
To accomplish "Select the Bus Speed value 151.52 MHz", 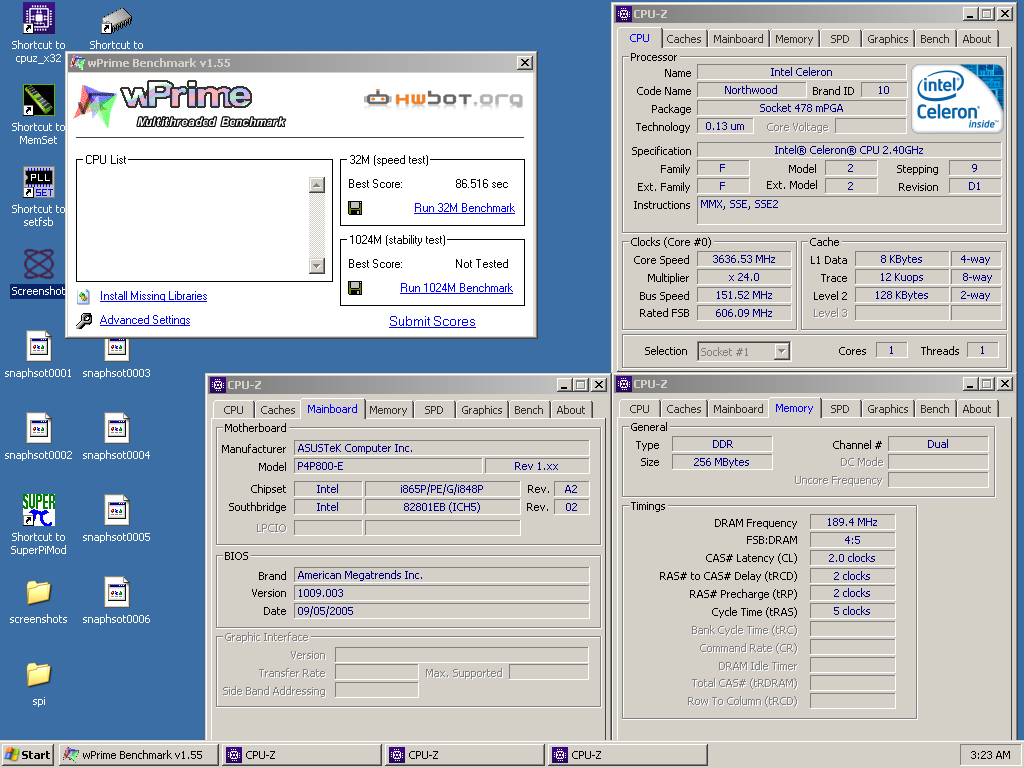I will (743, 295).
